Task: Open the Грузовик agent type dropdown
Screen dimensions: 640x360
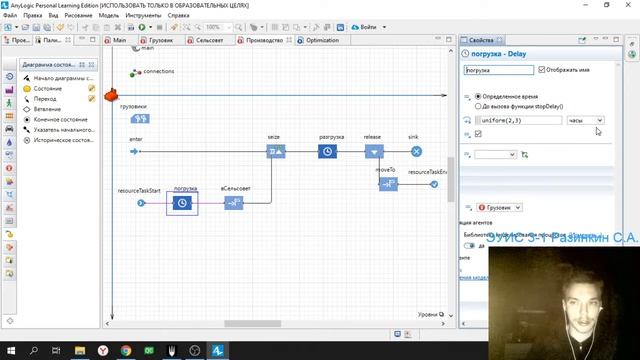Action: point(499,207)
